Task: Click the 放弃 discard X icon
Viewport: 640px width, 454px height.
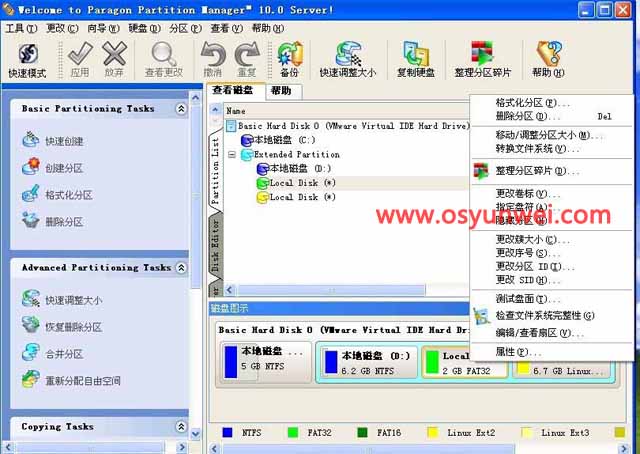Action: 114,54
